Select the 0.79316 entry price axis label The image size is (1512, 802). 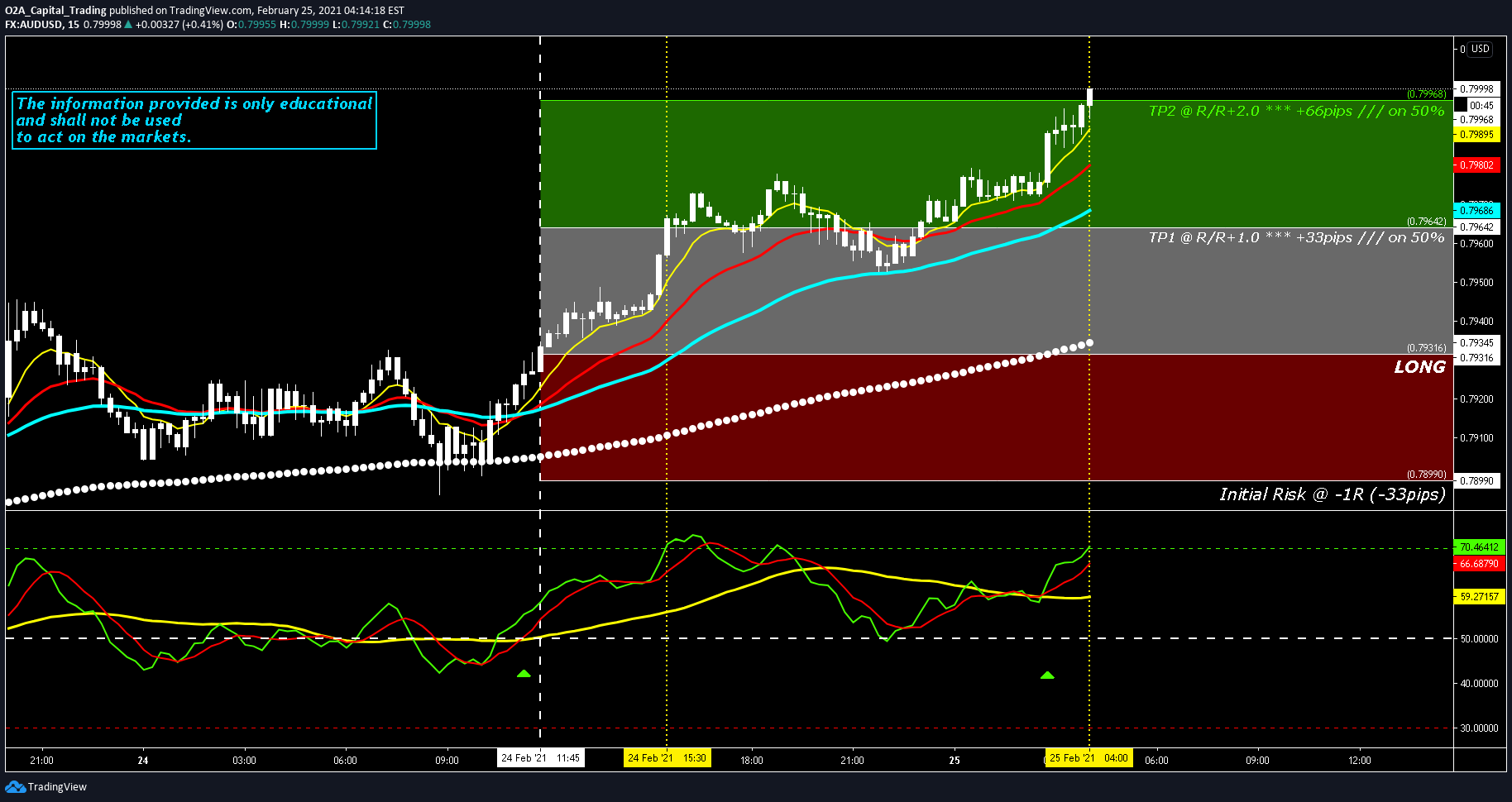1476,358
